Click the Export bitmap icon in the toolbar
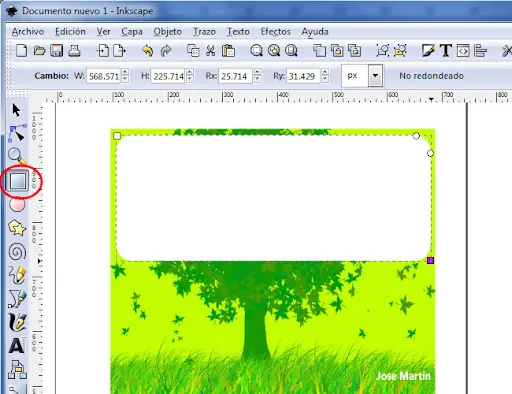Screen dimensions: 512x394 [x=120, y=51]
